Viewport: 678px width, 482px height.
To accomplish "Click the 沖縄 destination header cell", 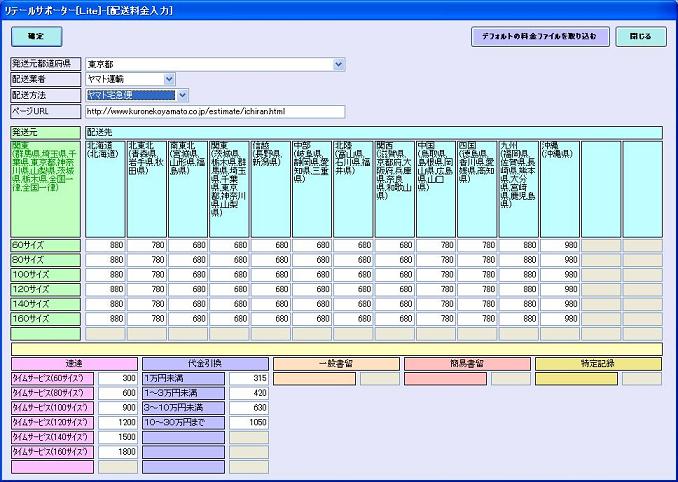I will (559, 187).
